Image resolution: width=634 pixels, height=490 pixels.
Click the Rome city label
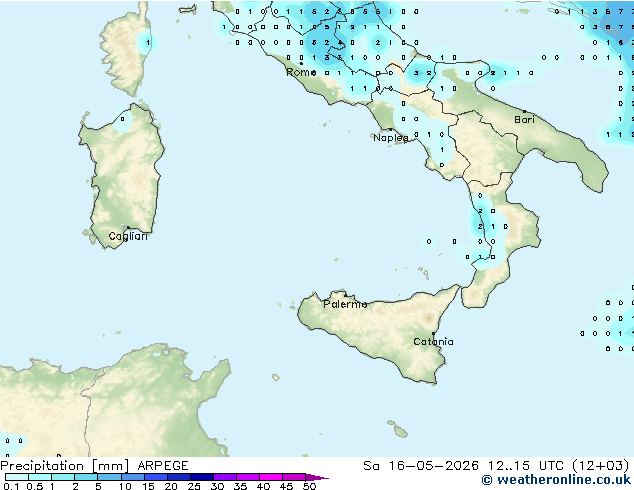pyautogui.click(x=301, y=72)
